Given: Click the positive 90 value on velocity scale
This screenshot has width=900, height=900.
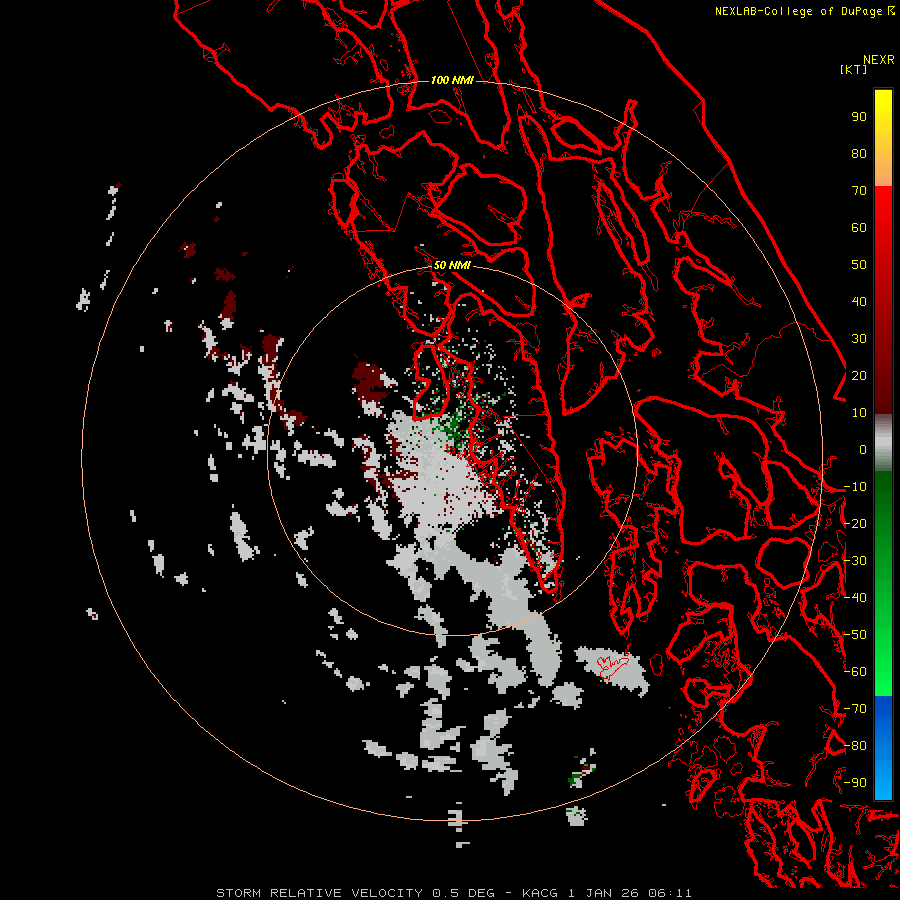Looking at the screenshot, I should tap(859, 117).
